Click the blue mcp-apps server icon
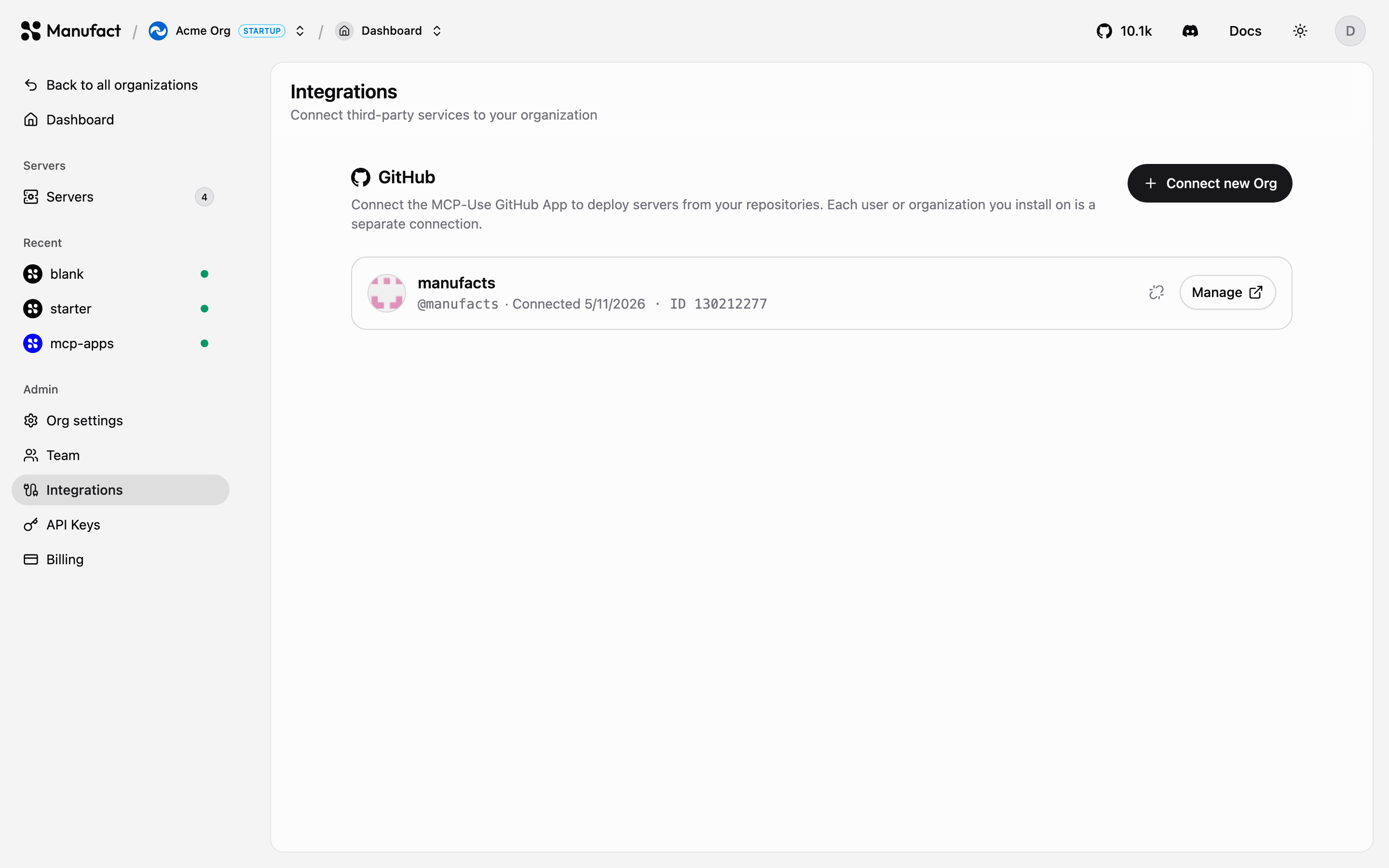This screenshot has height=868, width=1389. pyautogui.click(x=33, y=343)
